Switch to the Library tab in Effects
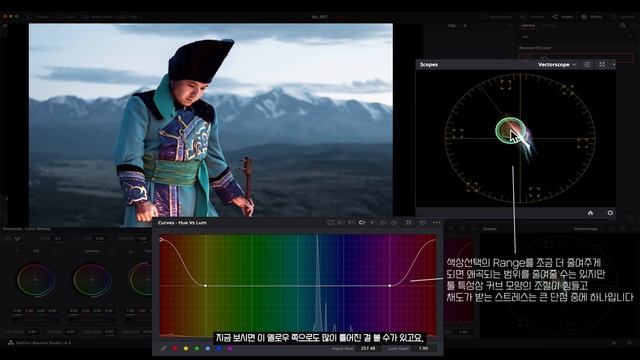 pos(528,25)
